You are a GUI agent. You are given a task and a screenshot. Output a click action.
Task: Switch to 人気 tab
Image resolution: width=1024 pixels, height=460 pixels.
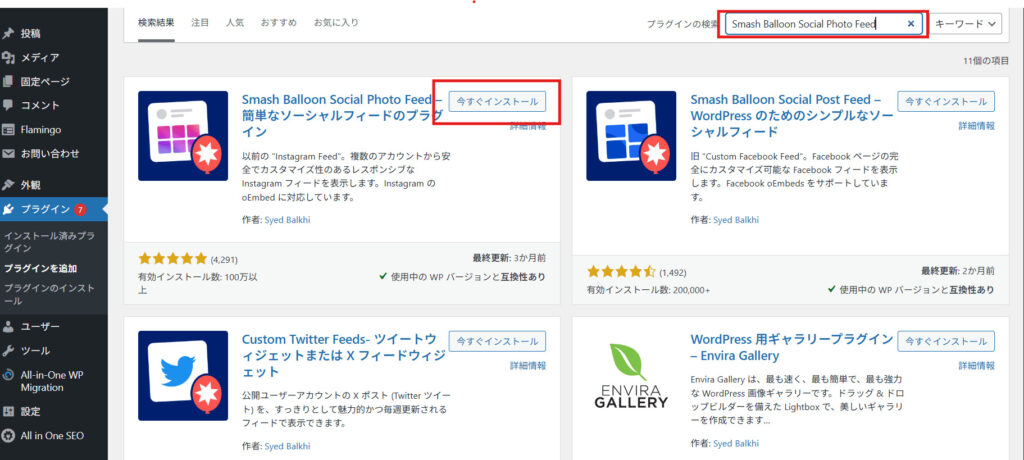tap(235, 23)
